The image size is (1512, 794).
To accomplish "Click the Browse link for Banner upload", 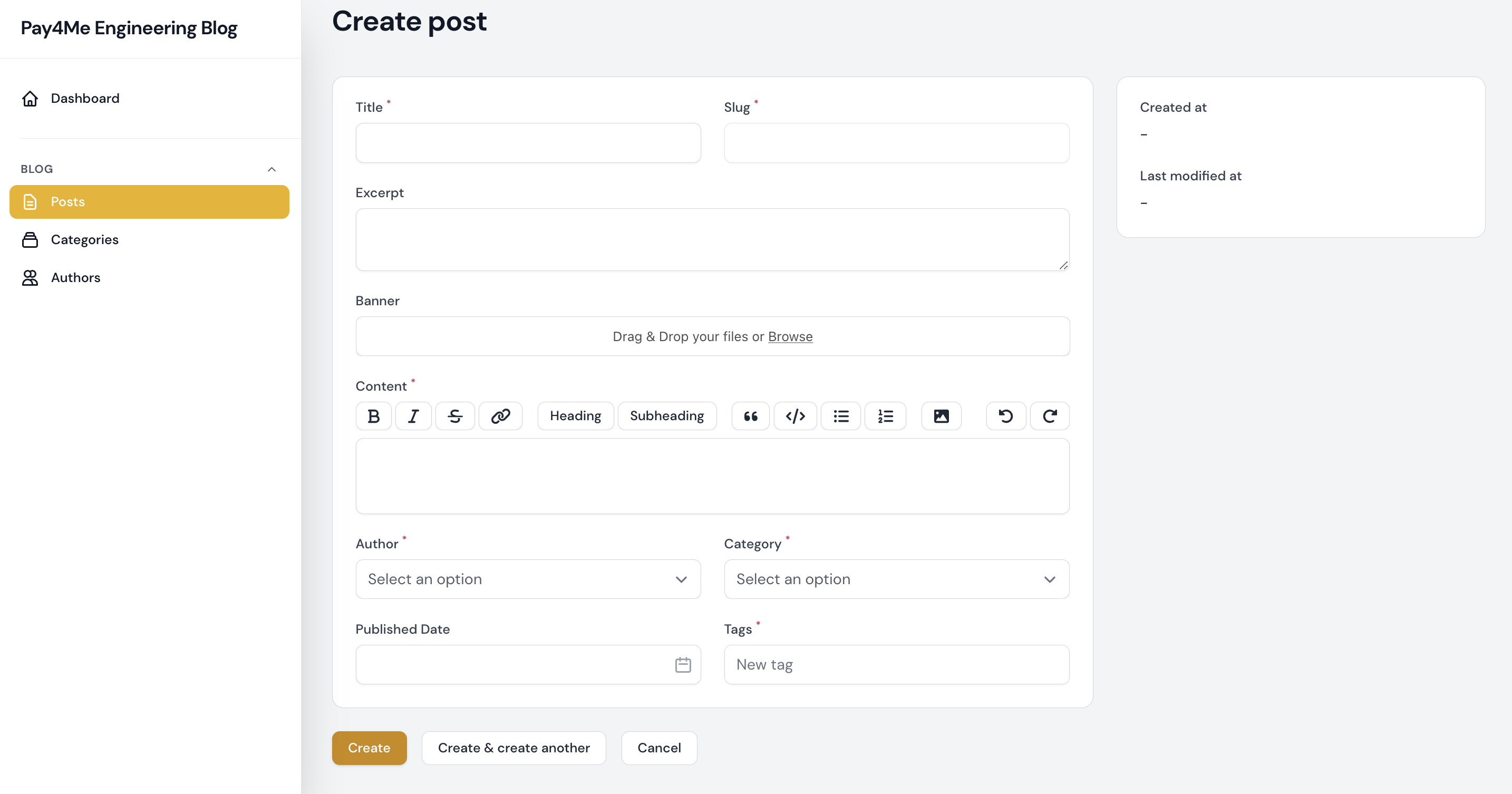I will click(x=790, y=336).
